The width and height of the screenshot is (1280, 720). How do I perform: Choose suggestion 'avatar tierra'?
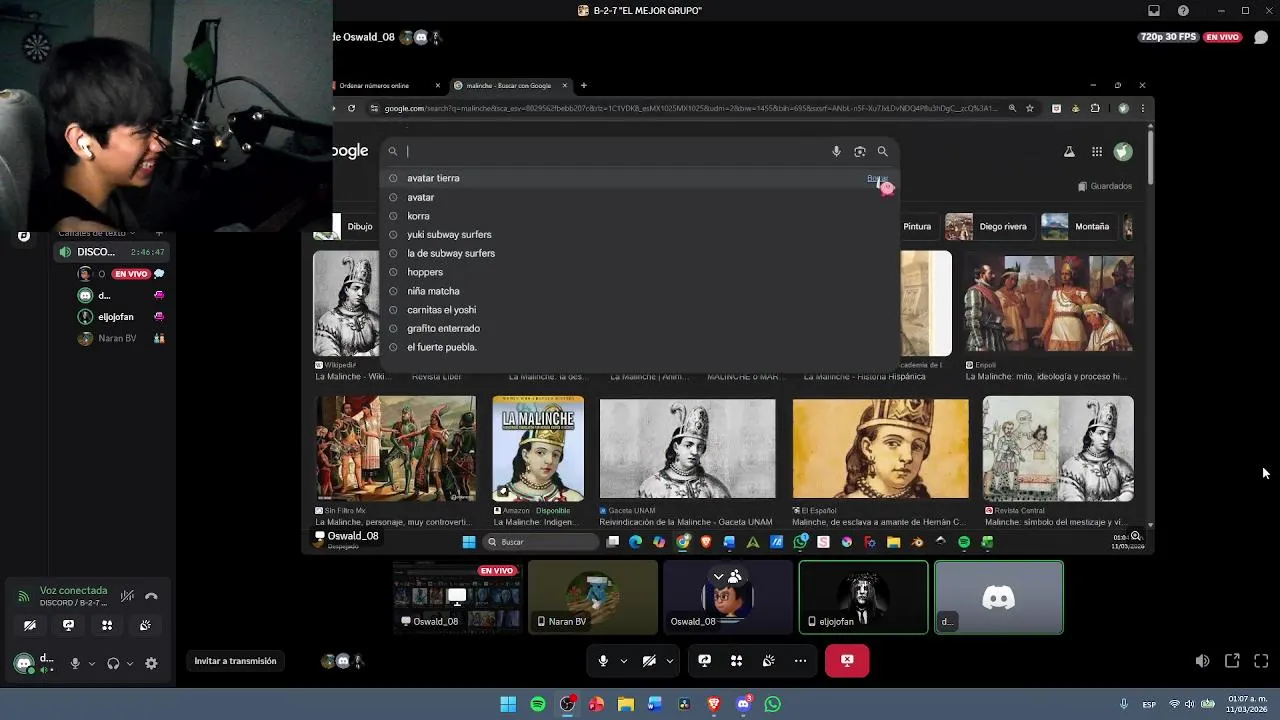[x=639, y=178]
